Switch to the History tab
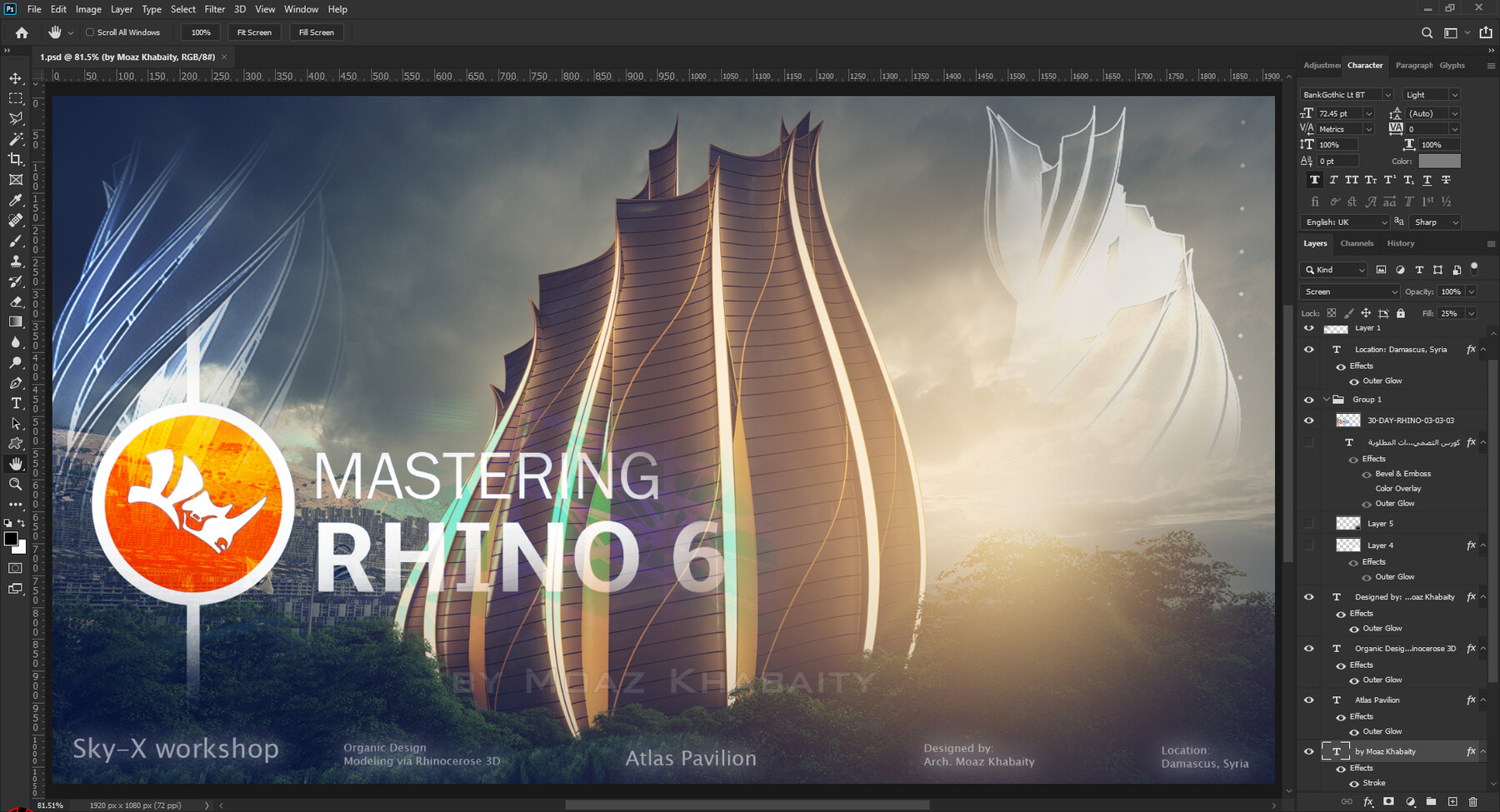 (1401, 244)
